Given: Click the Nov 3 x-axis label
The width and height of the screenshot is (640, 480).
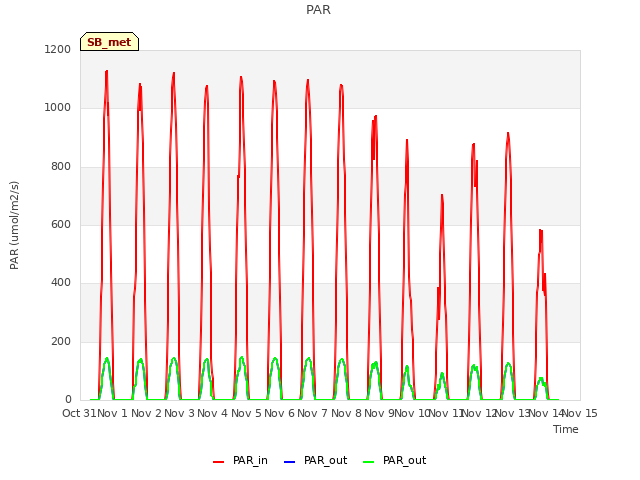Looking at the screenshot, I should (180, 413).
